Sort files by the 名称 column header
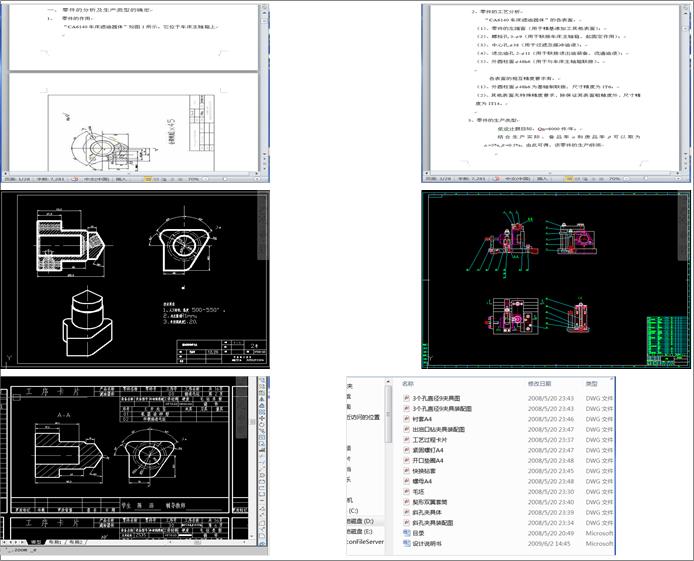Viewport: 694px width, 561px height. (x=408, y=384)
